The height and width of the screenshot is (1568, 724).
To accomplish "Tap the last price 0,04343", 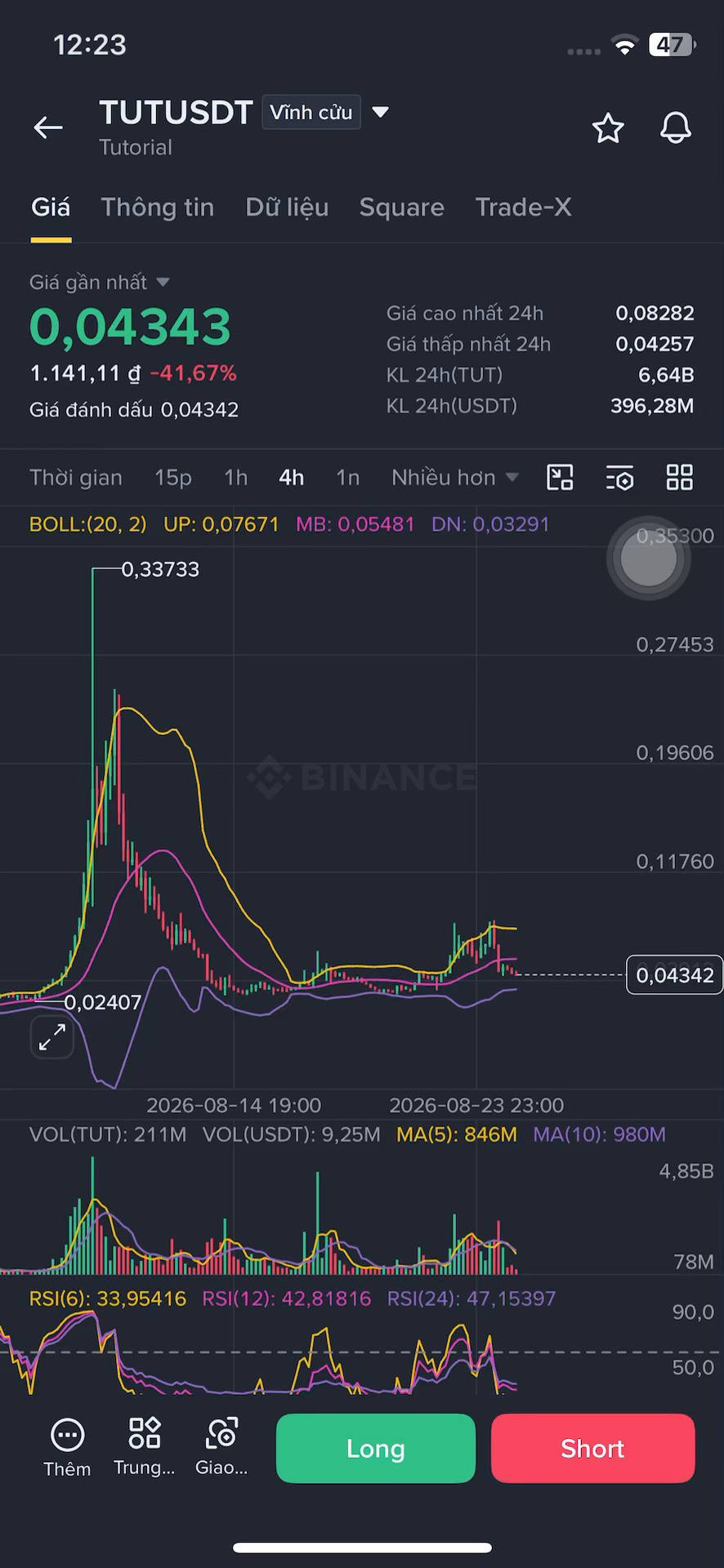I will point(131,327).
